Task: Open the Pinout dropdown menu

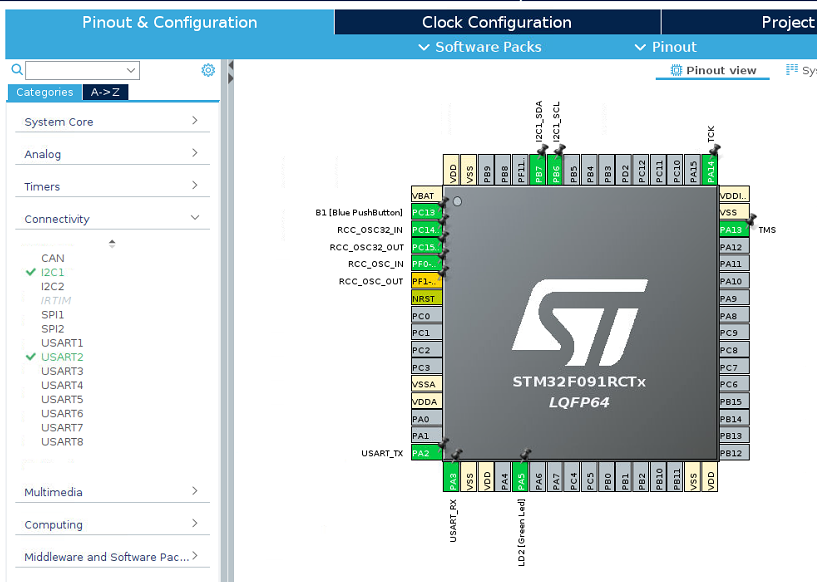Action: point(672,47)
